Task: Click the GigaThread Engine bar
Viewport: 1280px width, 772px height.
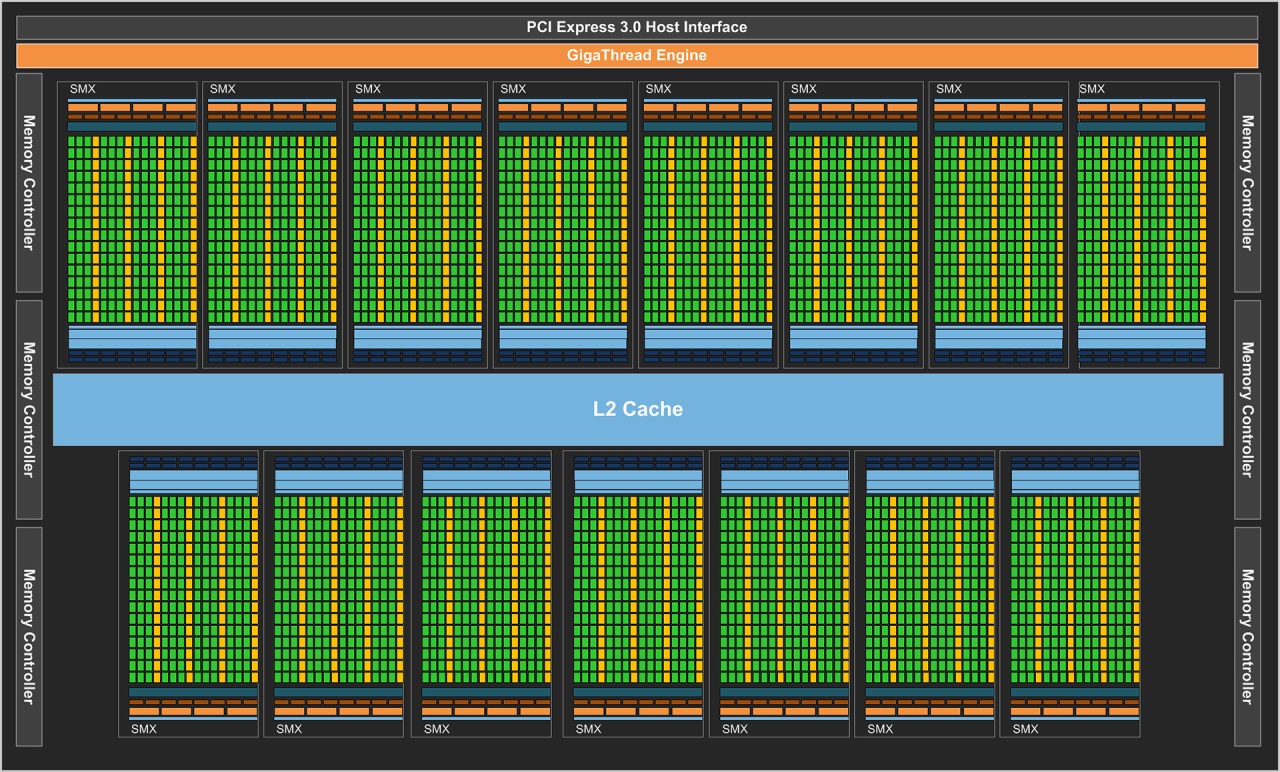Action: point(636,55)
